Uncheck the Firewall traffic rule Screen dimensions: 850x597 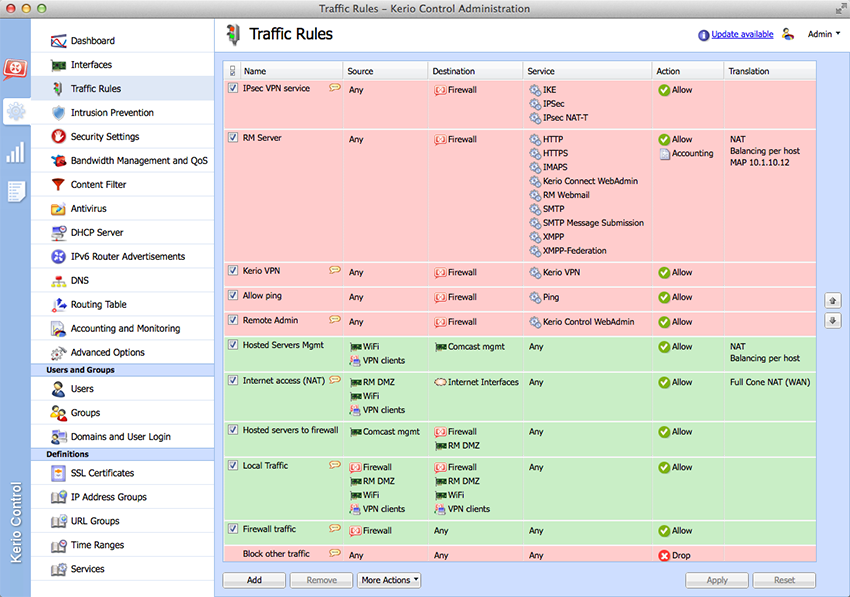tap(233, 529)
